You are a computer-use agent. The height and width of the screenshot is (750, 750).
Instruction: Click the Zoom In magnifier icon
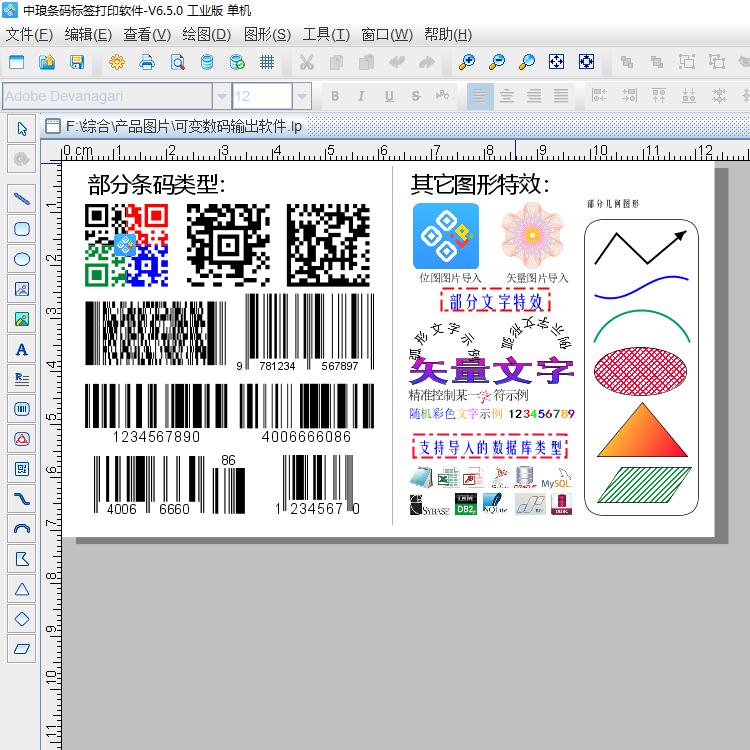pos(467,62)
